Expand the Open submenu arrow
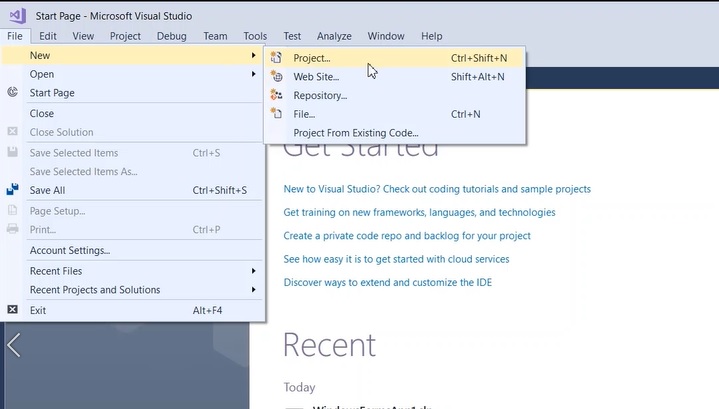The width and height of the screenshot is (719, 409). pyautogui.click(x=254, y=74)
